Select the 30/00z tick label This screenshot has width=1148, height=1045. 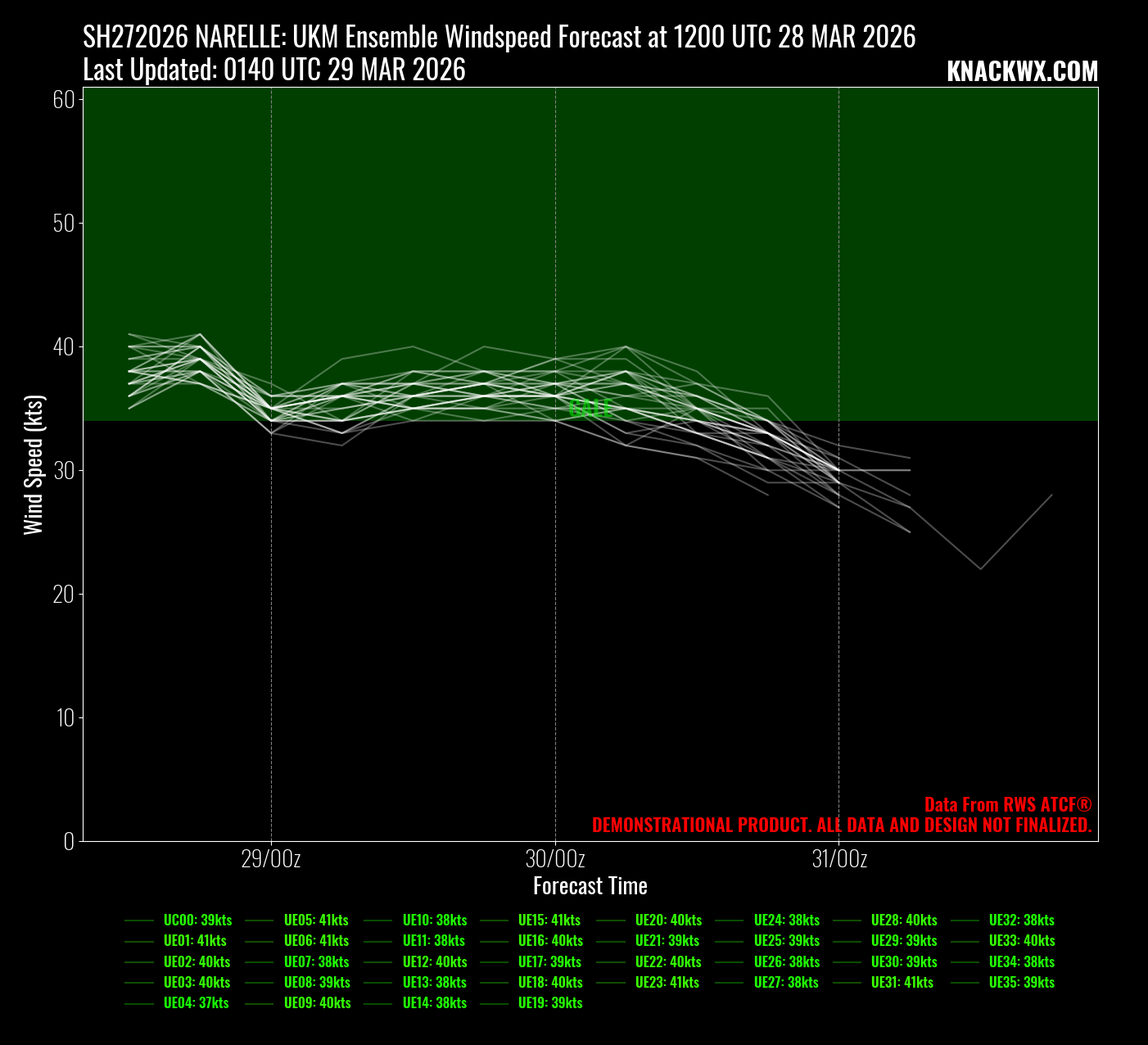[x=555, y=860]
